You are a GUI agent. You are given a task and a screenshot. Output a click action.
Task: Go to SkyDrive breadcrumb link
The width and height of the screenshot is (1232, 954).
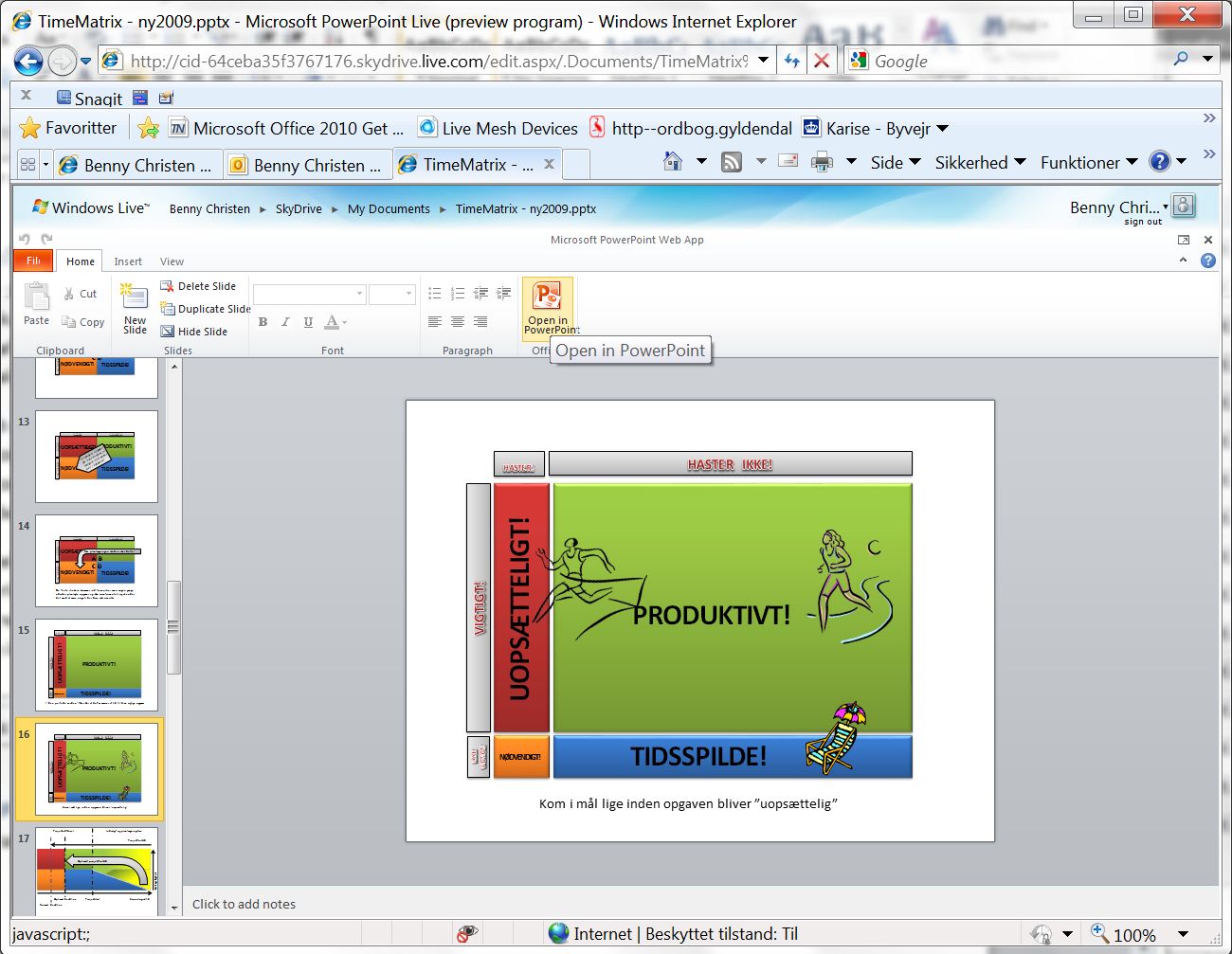coord(299,209)
